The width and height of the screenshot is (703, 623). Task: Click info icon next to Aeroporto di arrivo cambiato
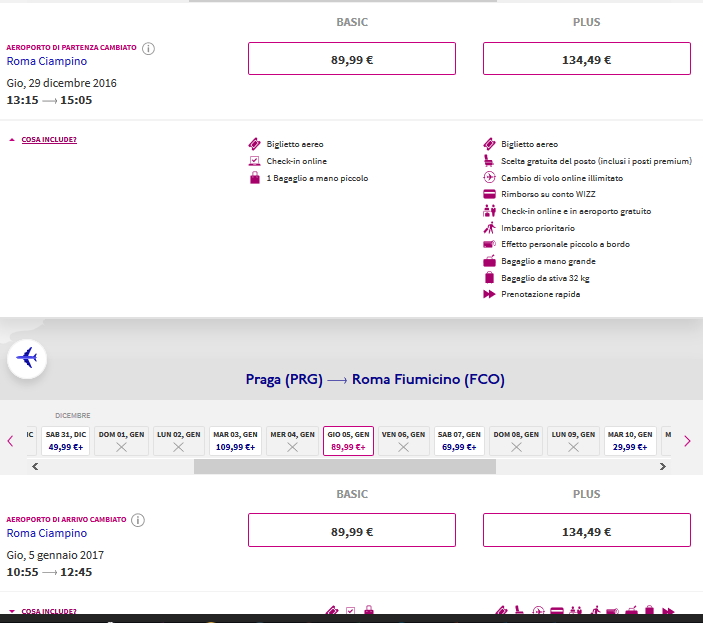[138, 520]
